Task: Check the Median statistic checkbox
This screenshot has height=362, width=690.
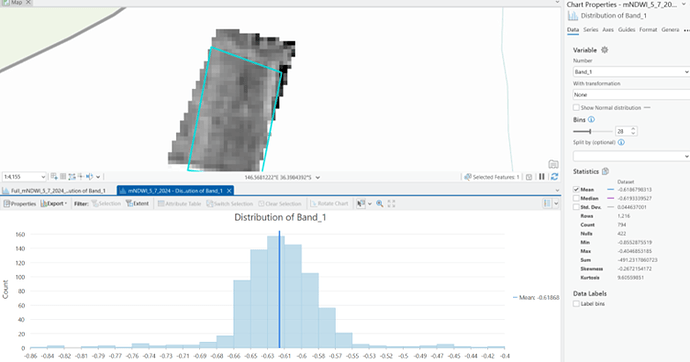Action: (576, 198)
